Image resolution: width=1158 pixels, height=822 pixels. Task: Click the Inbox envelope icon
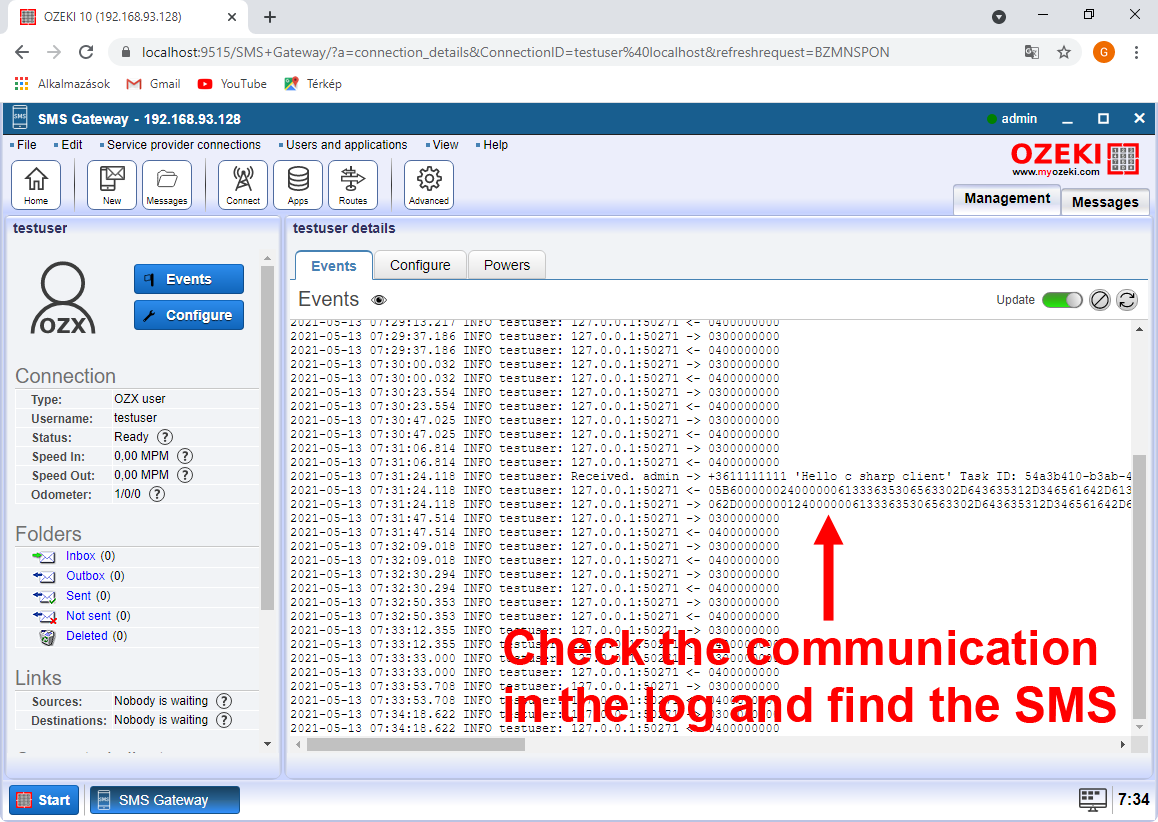(x=44, y=556)
